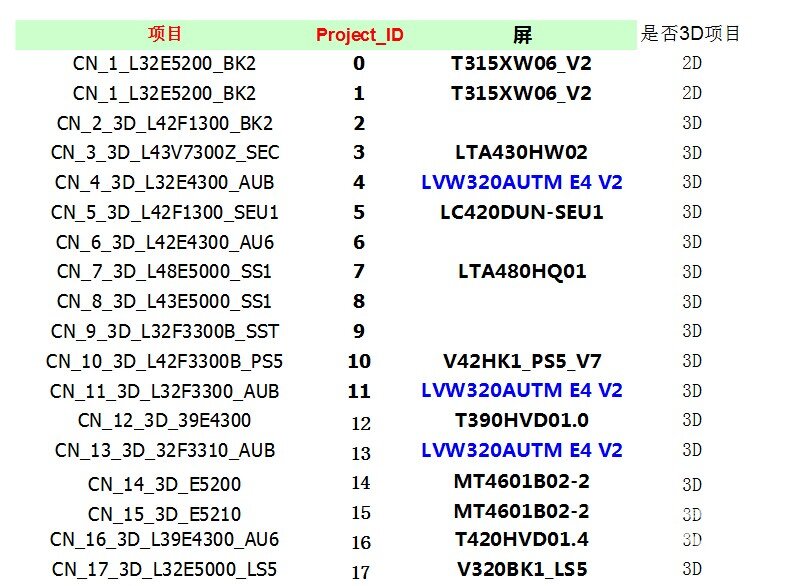The height and width of the screenshot is (586, 798).
Task: Select the CN_9_3D_L32F3300B_SST project cell
Action: (x=164, y=332)
